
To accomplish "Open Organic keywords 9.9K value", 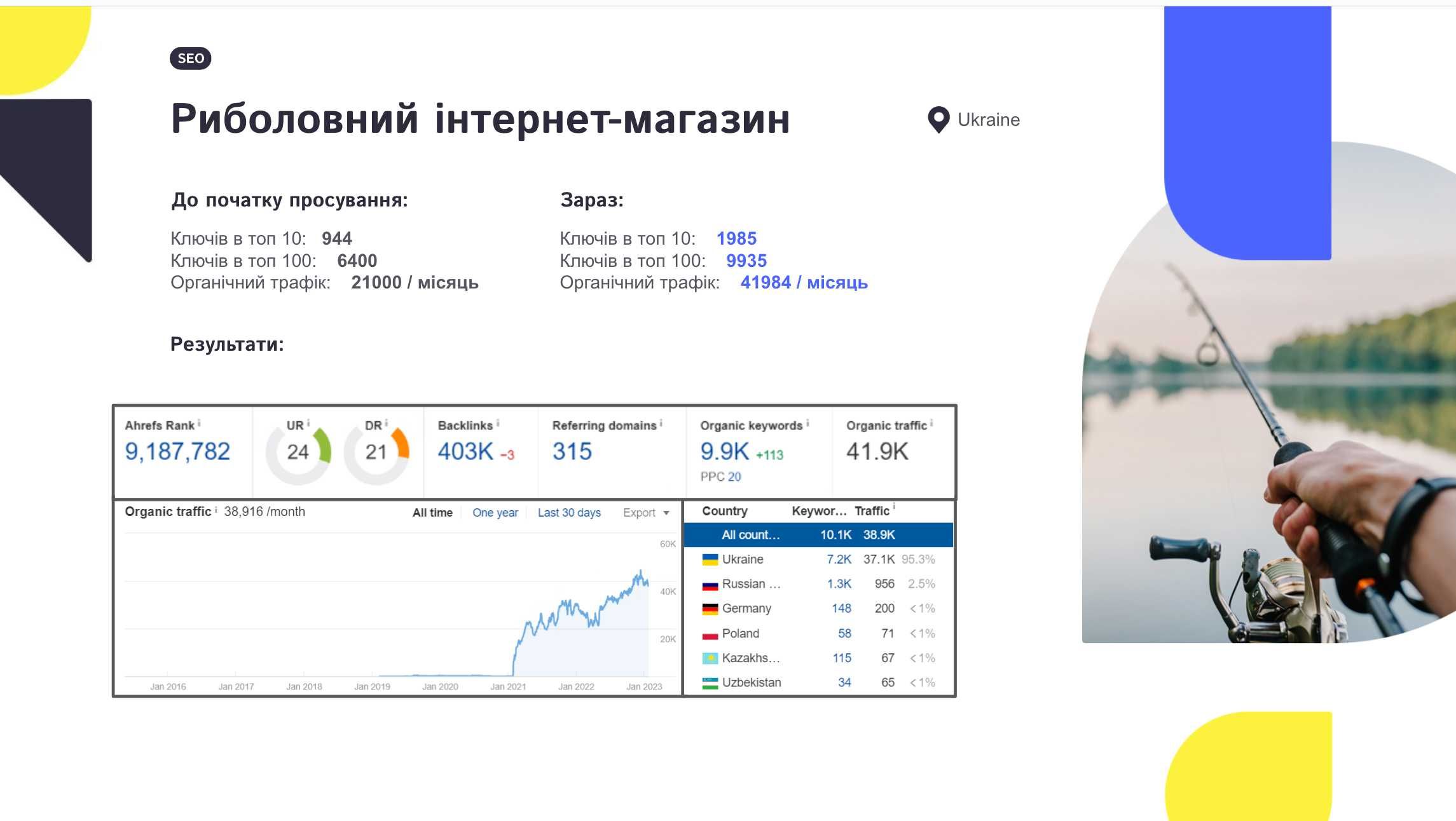I will click(x=725, y=451).
